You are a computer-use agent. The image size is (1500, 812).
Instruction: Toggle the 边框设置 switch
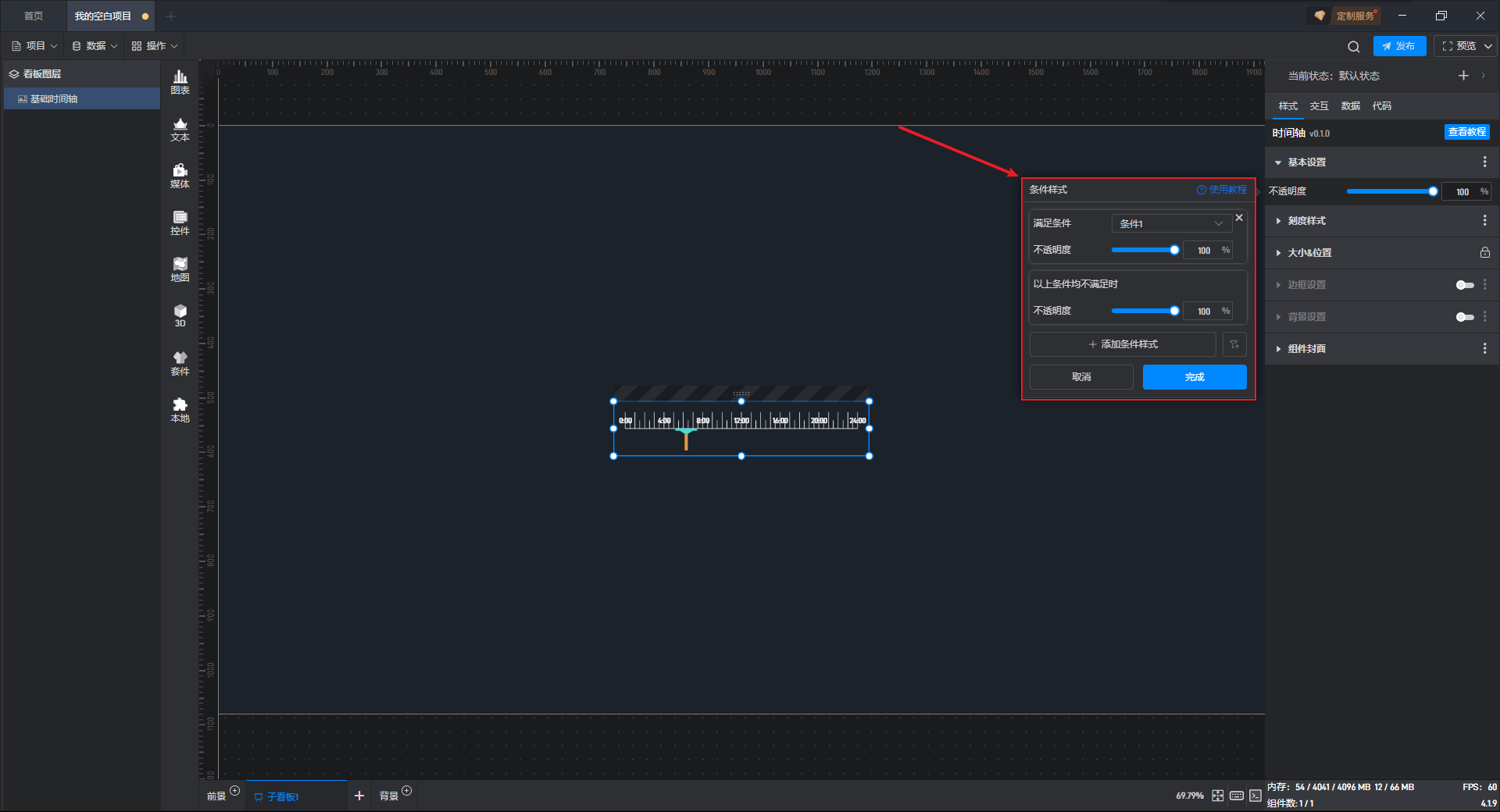(x=1465, y=285)
